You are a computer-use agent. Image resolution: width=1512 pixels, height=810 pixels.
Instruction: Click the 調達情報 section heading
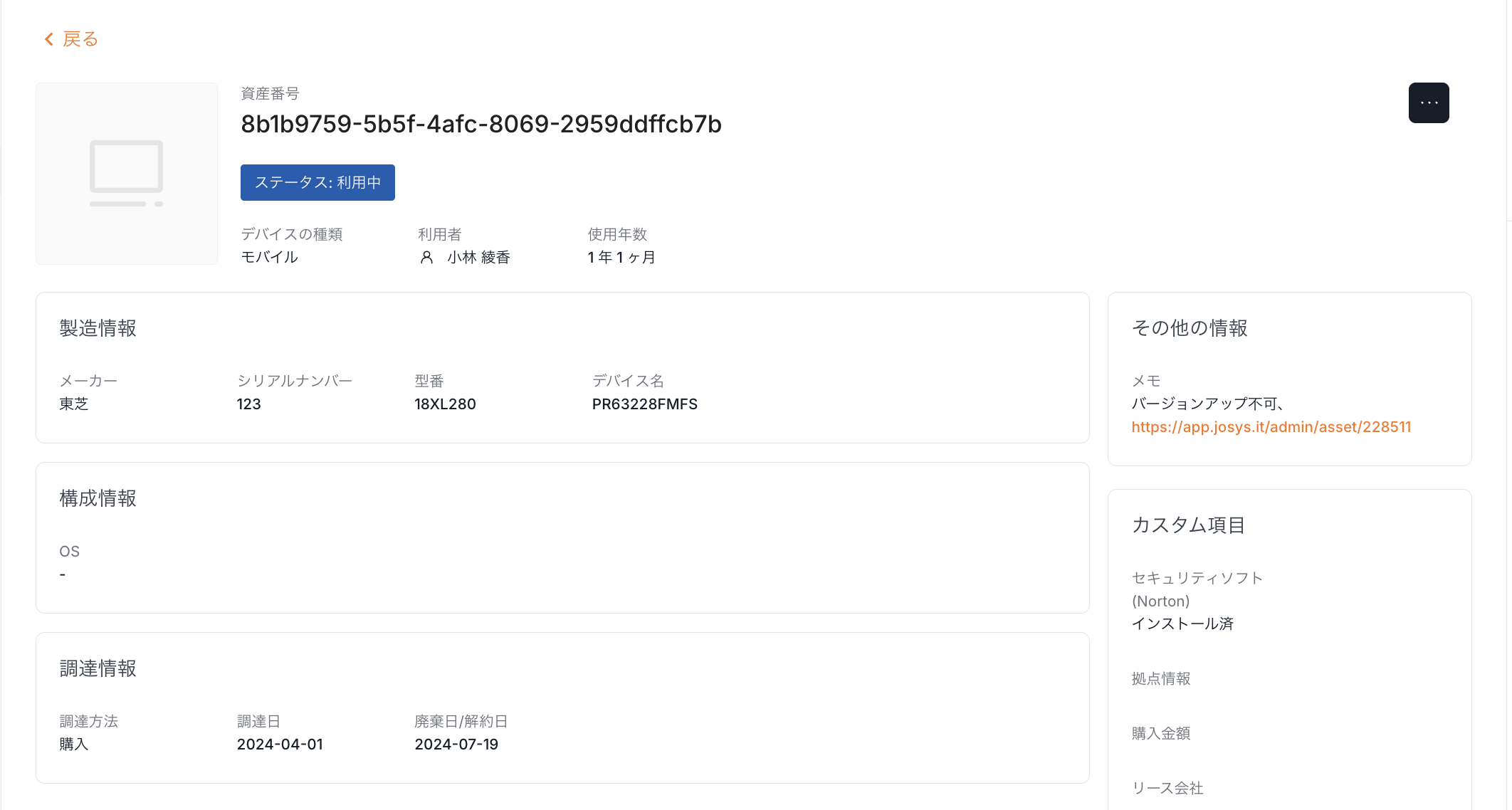98,668
